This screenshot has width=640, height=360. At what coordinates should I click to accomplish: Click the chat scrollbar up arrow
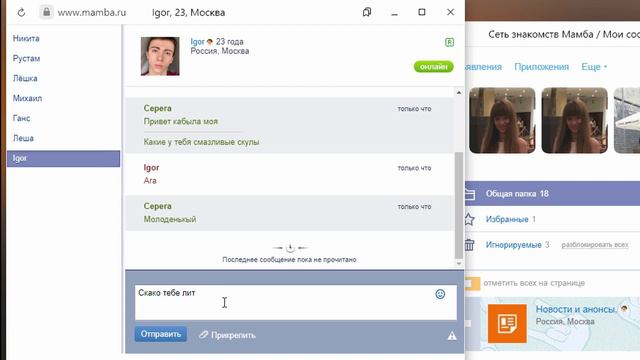click(x=459, y=93)
